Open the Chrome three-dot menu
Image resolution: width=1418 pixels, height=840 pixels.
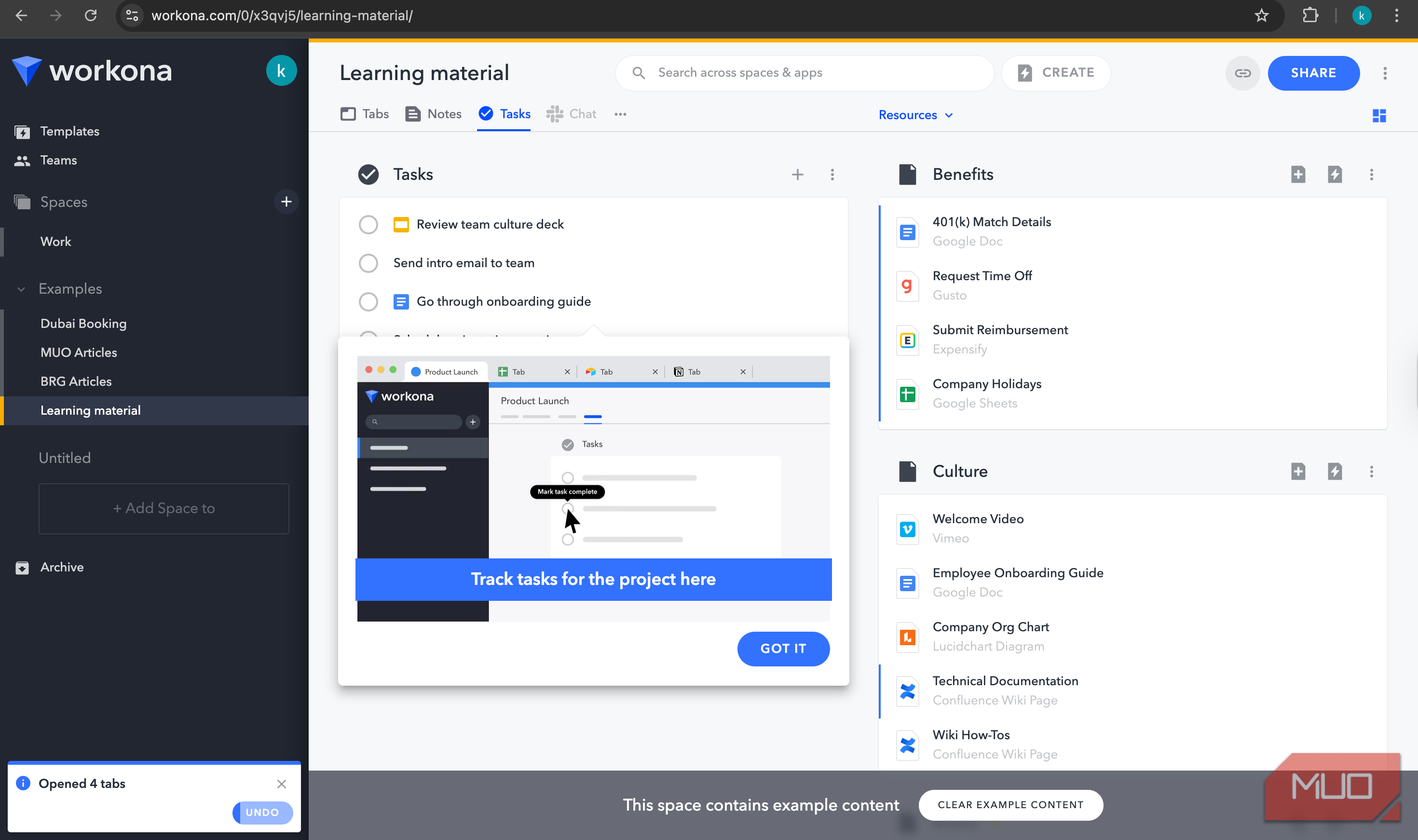(1396, 16)
